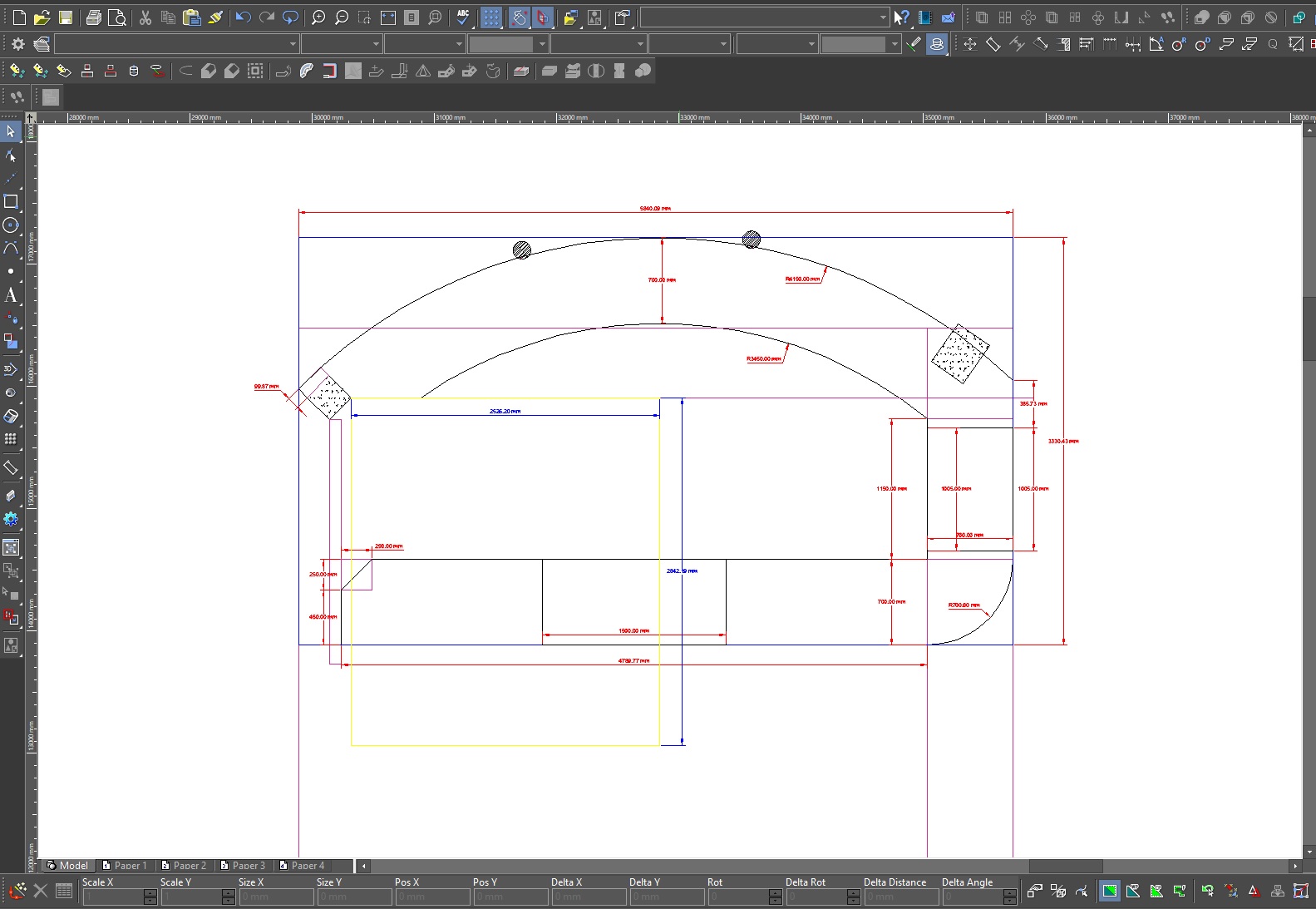
Task: Click the 3D Add boolean icon
Action: (1201, 17)
